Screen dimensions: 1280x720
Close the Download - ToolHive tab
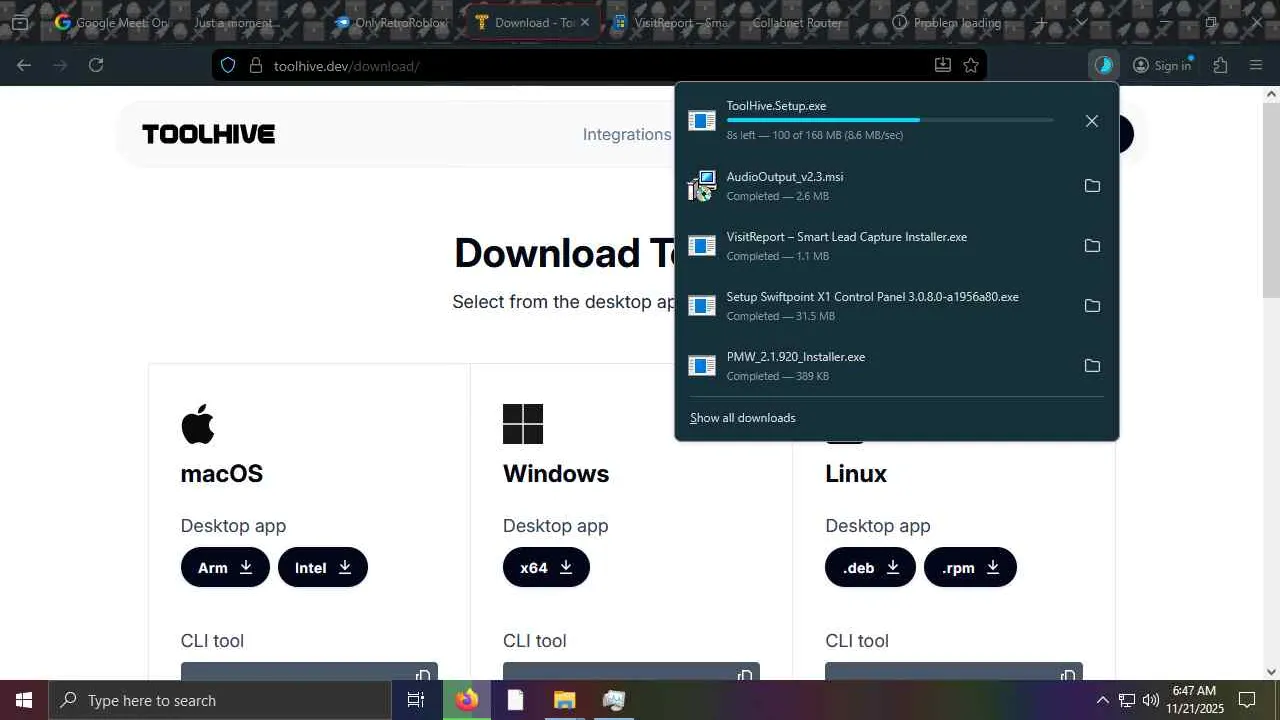tap(585, 22)
